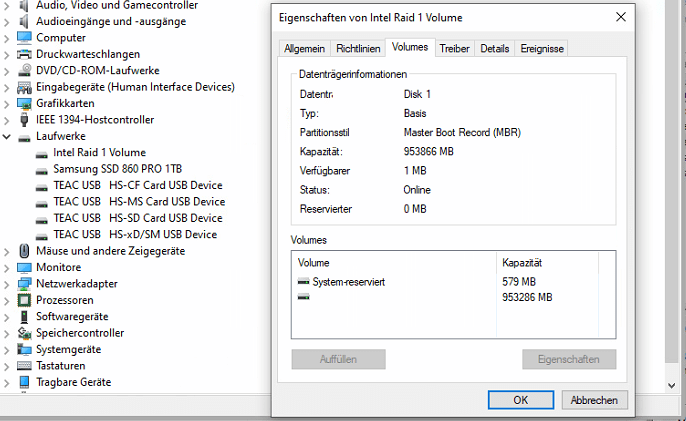The image size is (686, 421).
Task: Click the Intel Raid 1 Volume drive icon
Action: point(42,154)
